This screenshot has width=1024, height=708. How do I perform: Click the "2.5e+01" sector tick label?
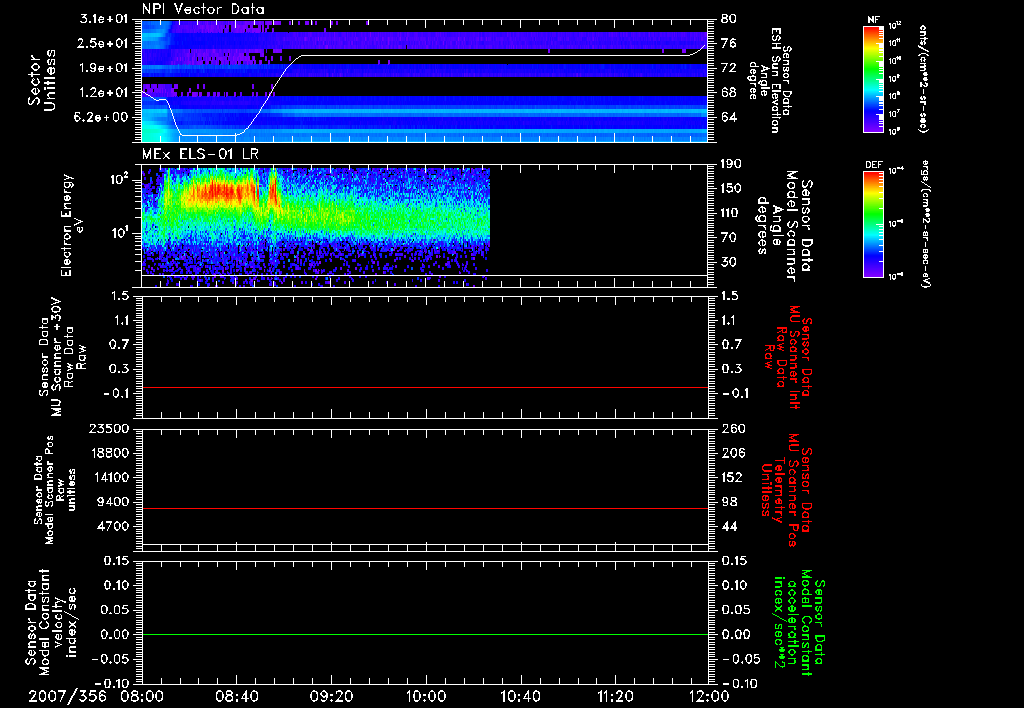pyautogui.click(x=104, y=43)
